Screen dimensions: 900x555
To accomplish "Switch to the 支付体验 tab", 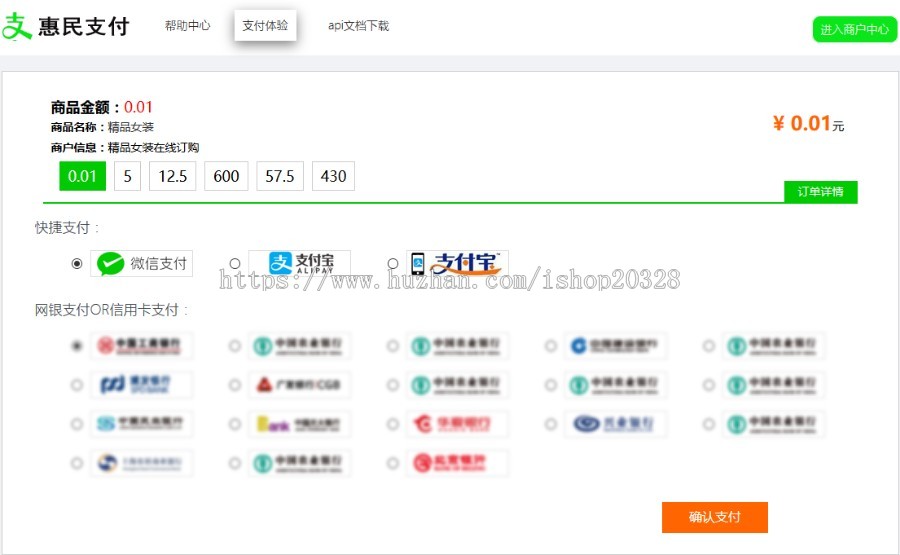I will [x=265, y=25].
